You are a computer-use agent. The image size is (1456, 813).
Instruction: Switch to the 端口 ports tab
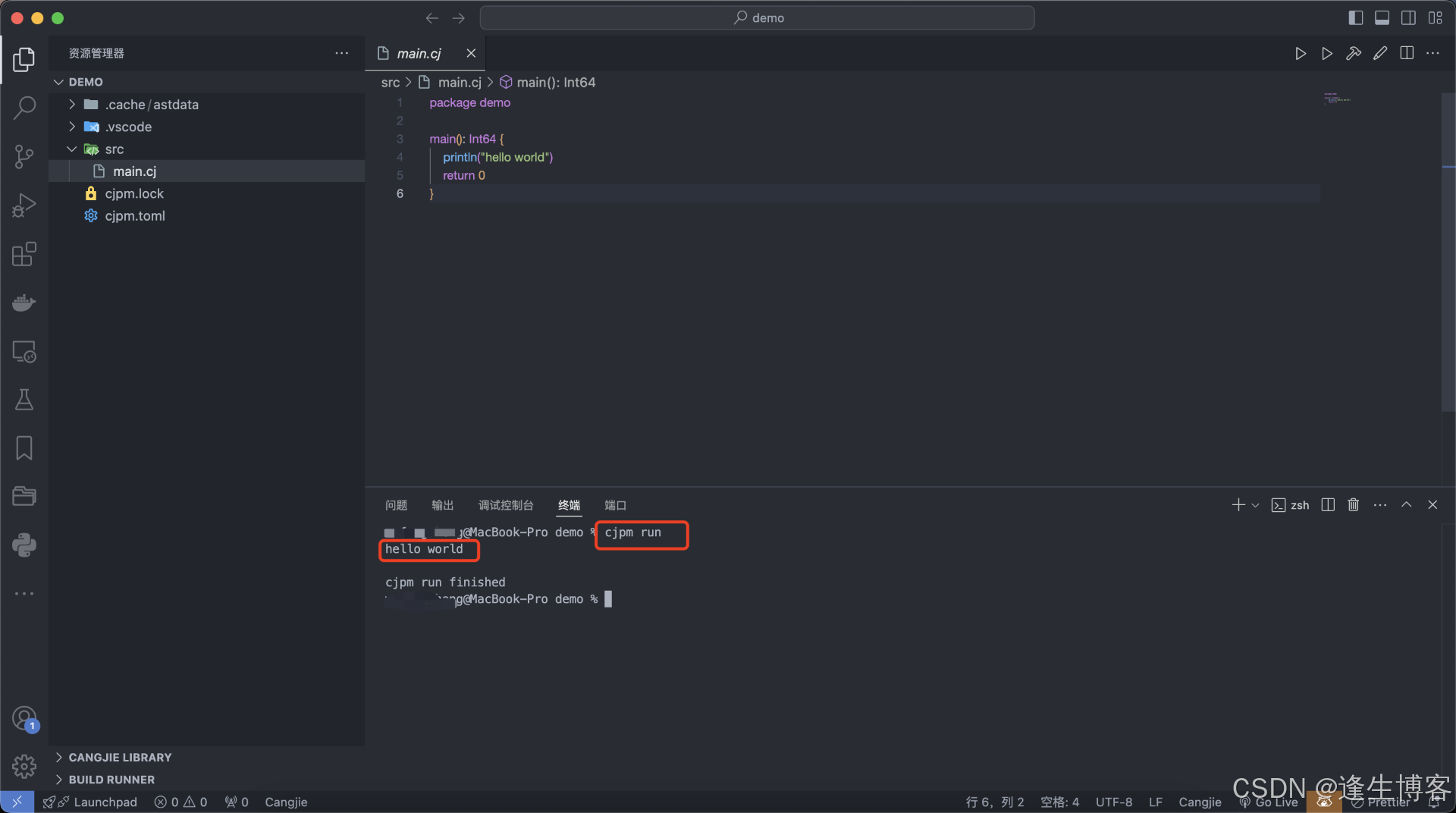click(x=615, y=505)
